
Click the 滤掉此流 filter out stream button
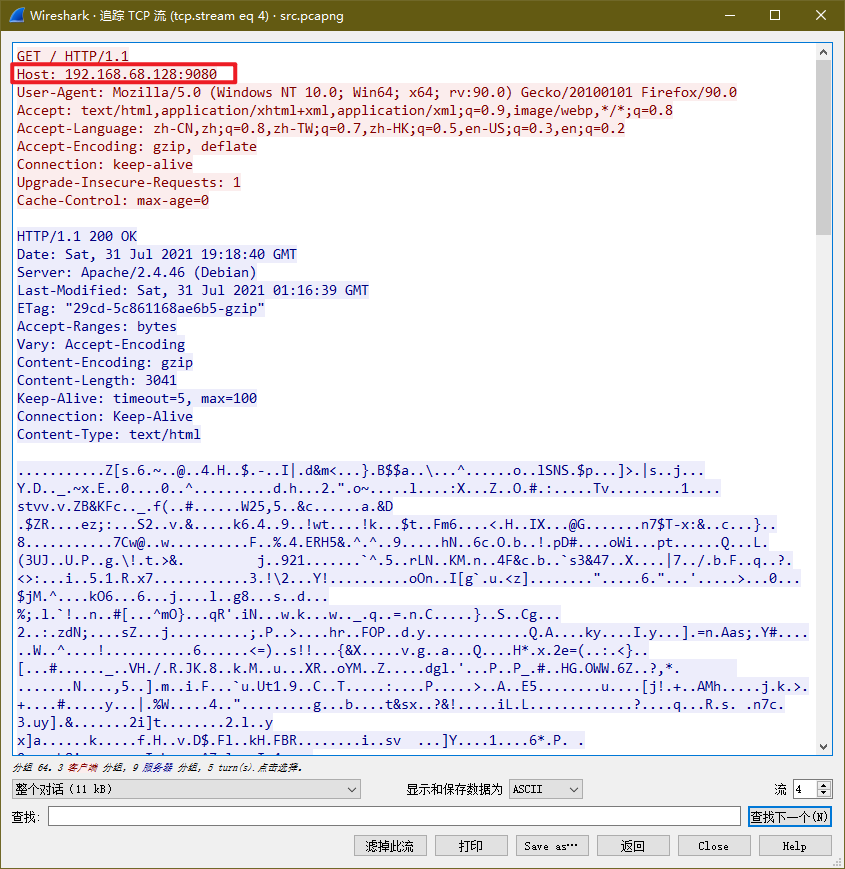390,846
